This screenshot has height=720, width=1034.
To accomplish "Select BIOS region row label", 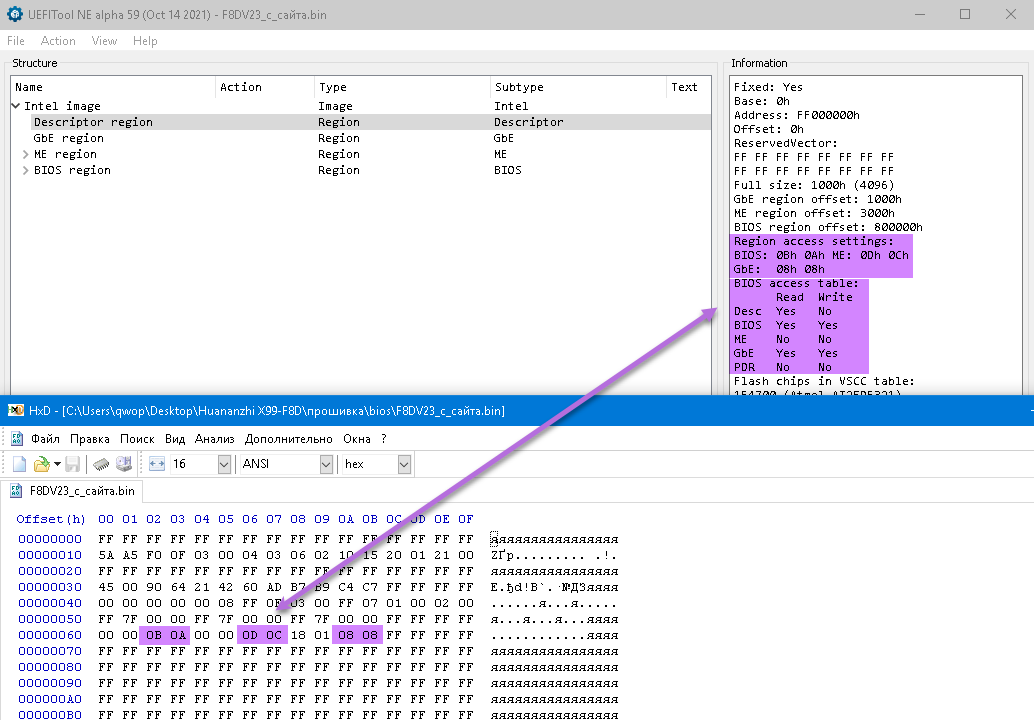I will click(x=72, y=170).
